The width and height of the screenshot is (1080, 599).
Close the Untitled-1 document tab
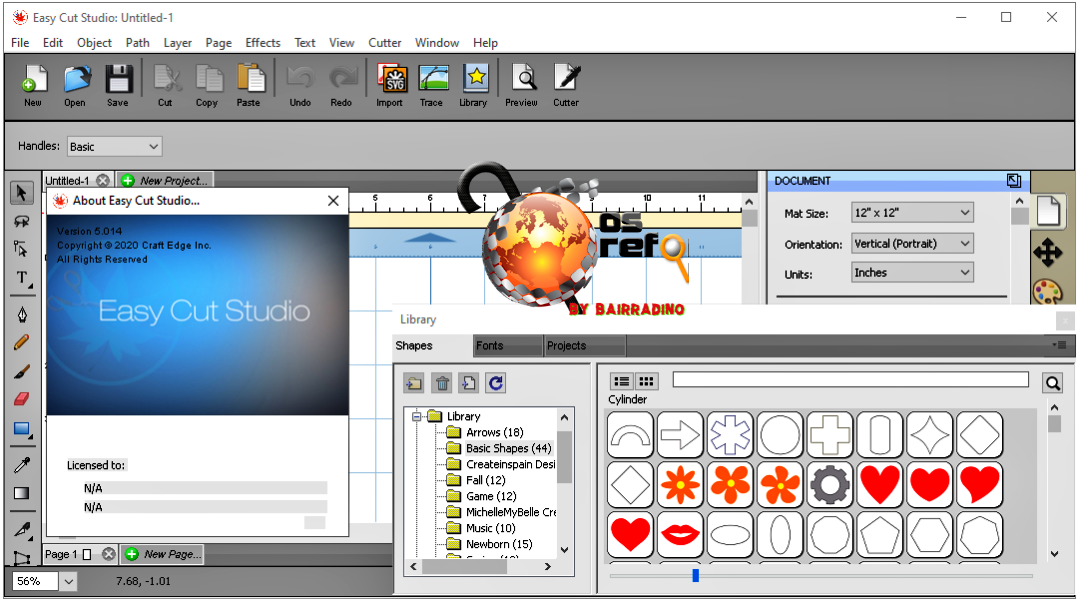pyautogui.click(x=103, y=180)
